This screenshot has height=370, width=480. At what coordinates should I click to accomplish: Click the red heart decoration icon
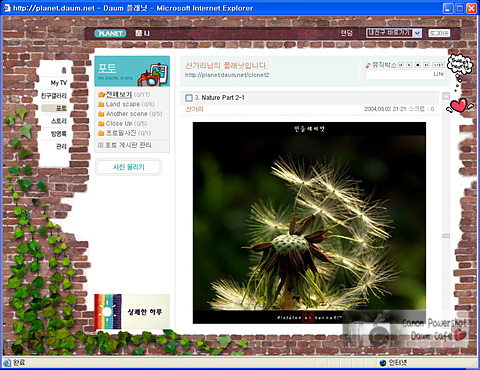[459, 105]
